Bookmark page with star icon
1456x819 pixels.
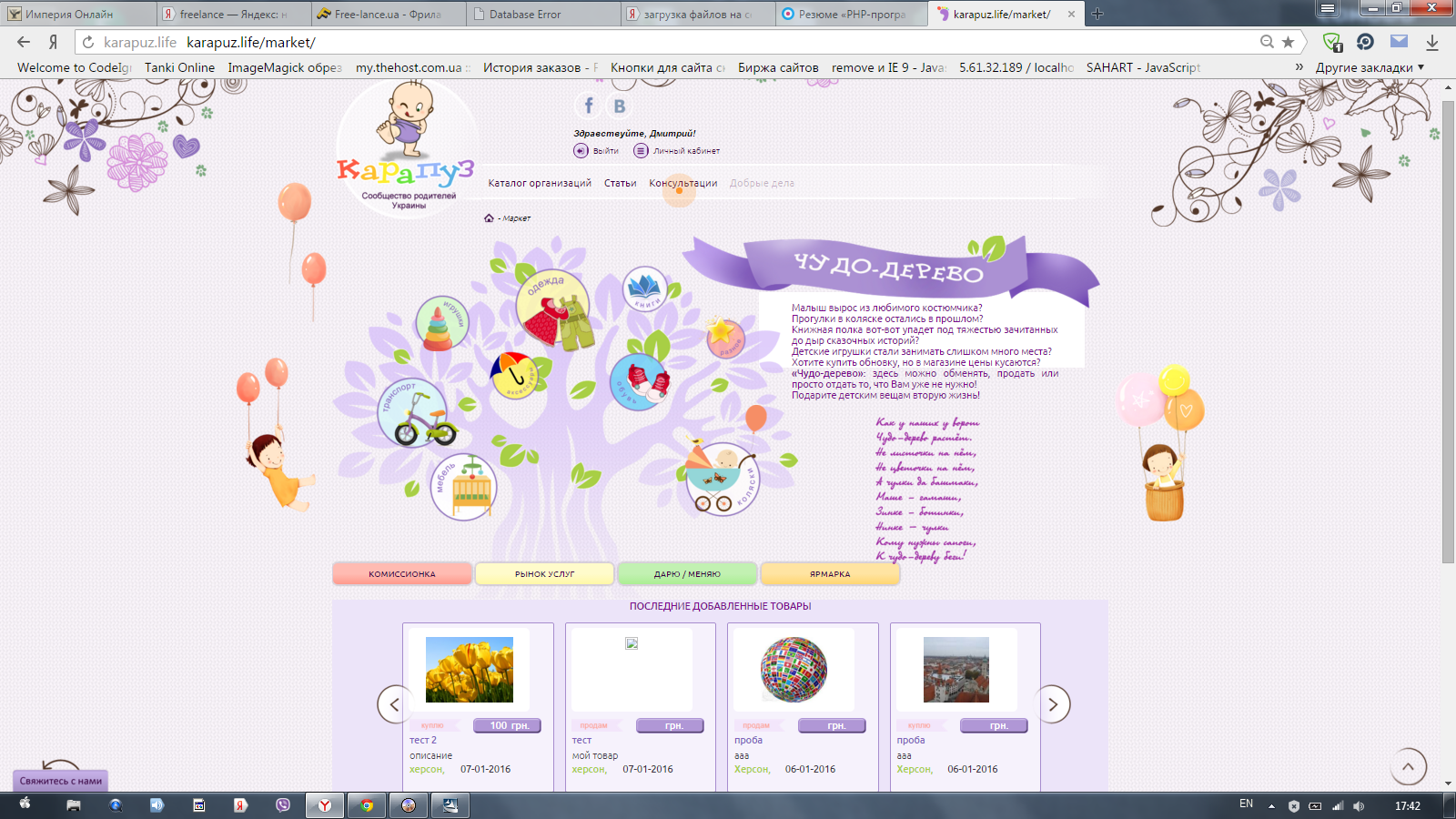1288,42
